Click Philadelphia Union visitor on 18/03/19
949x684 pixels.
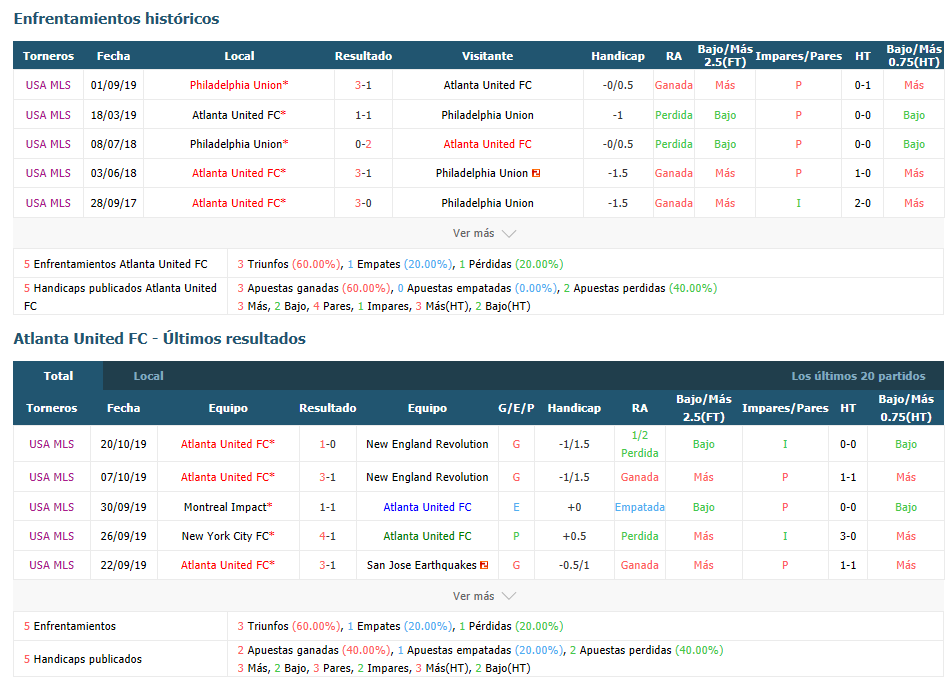[487, 115]
